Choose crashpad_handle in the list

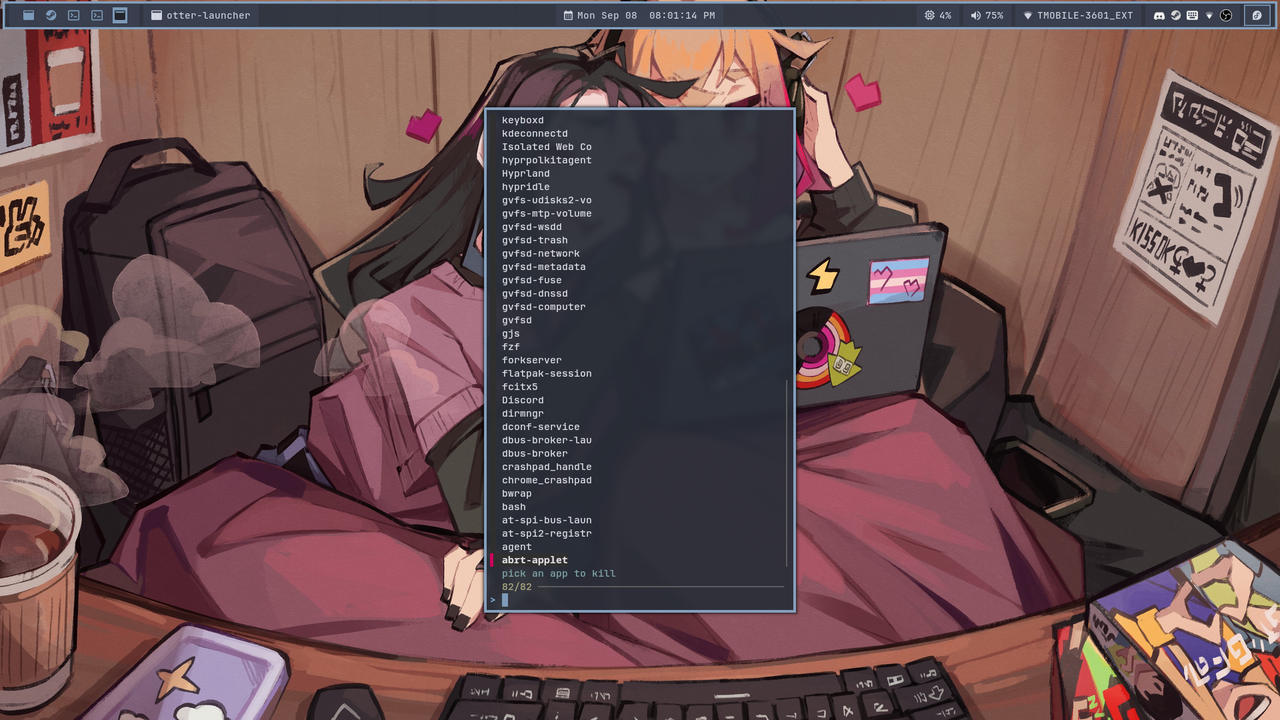tap(547, 467)
